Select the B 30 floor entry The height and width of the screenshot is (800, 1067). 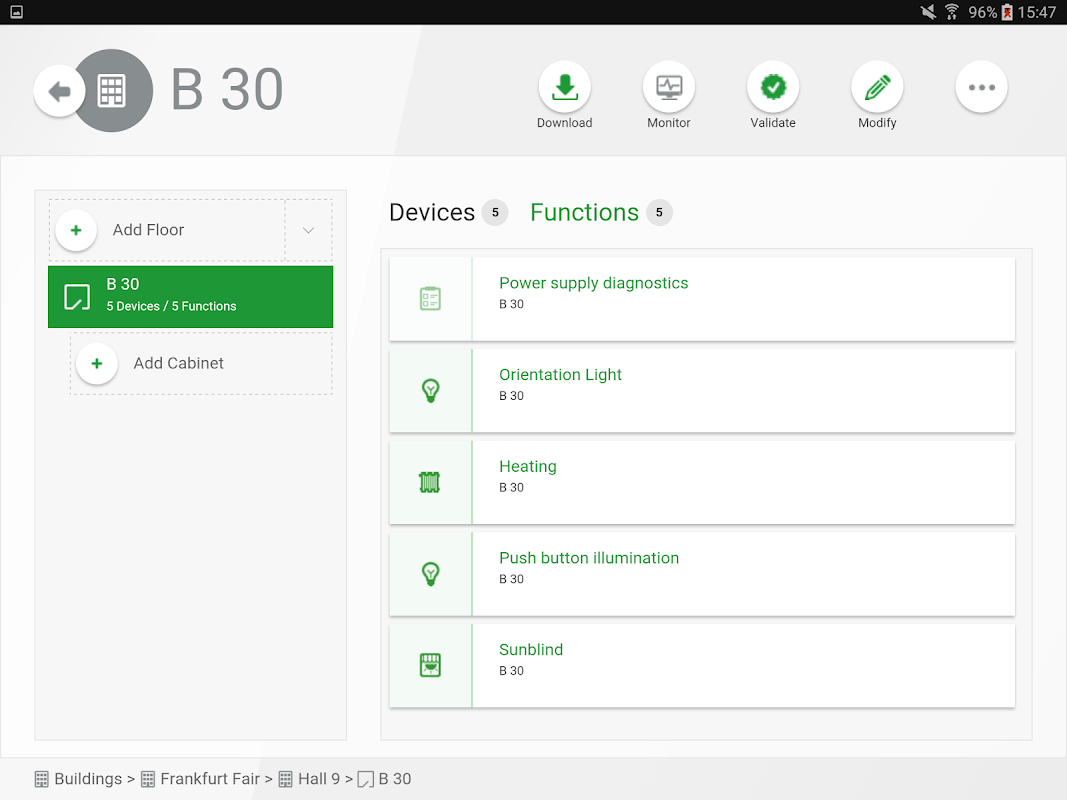pos(190,296)
